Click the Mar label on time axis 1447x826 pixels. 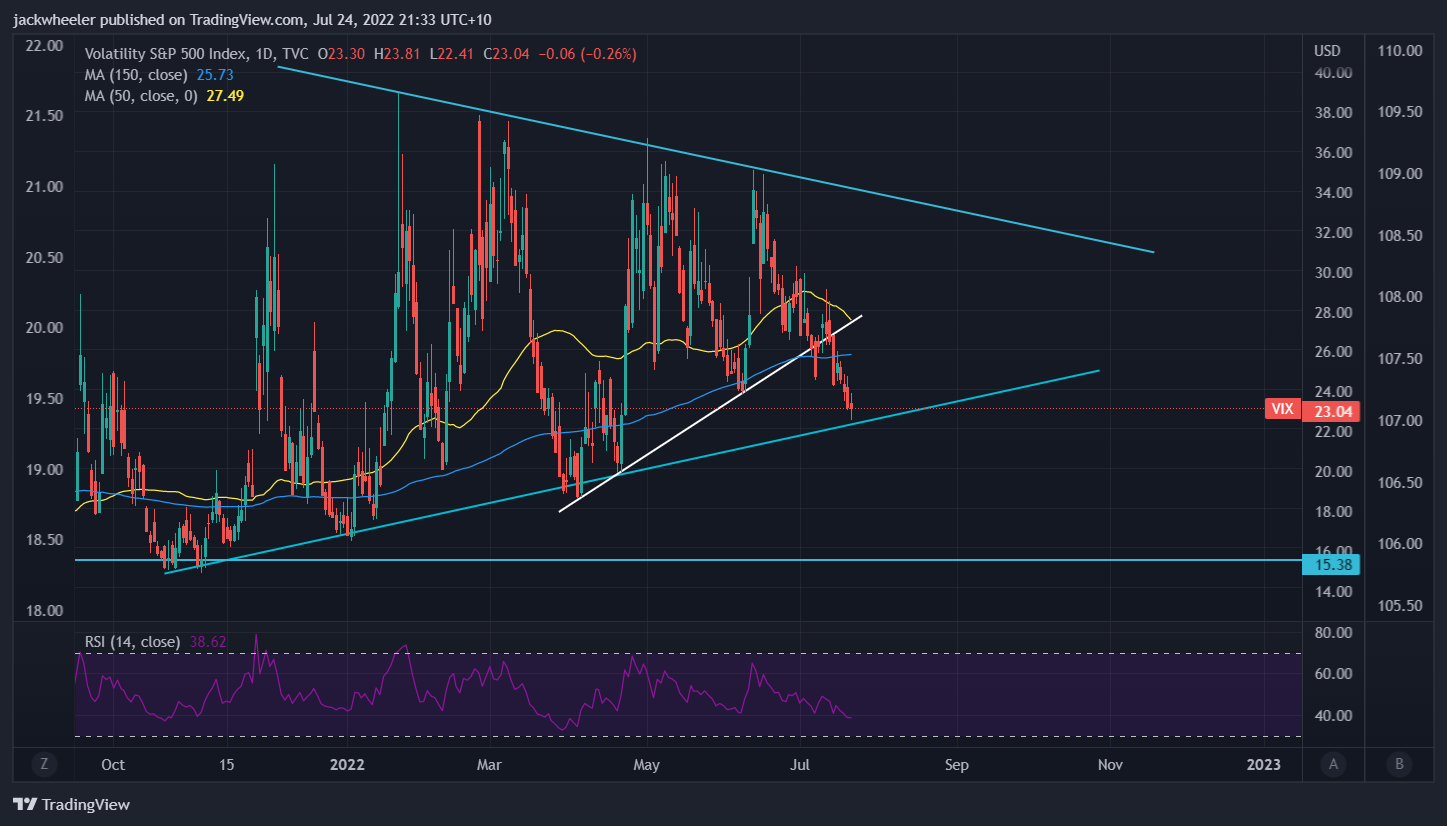[x=490, y=764]
